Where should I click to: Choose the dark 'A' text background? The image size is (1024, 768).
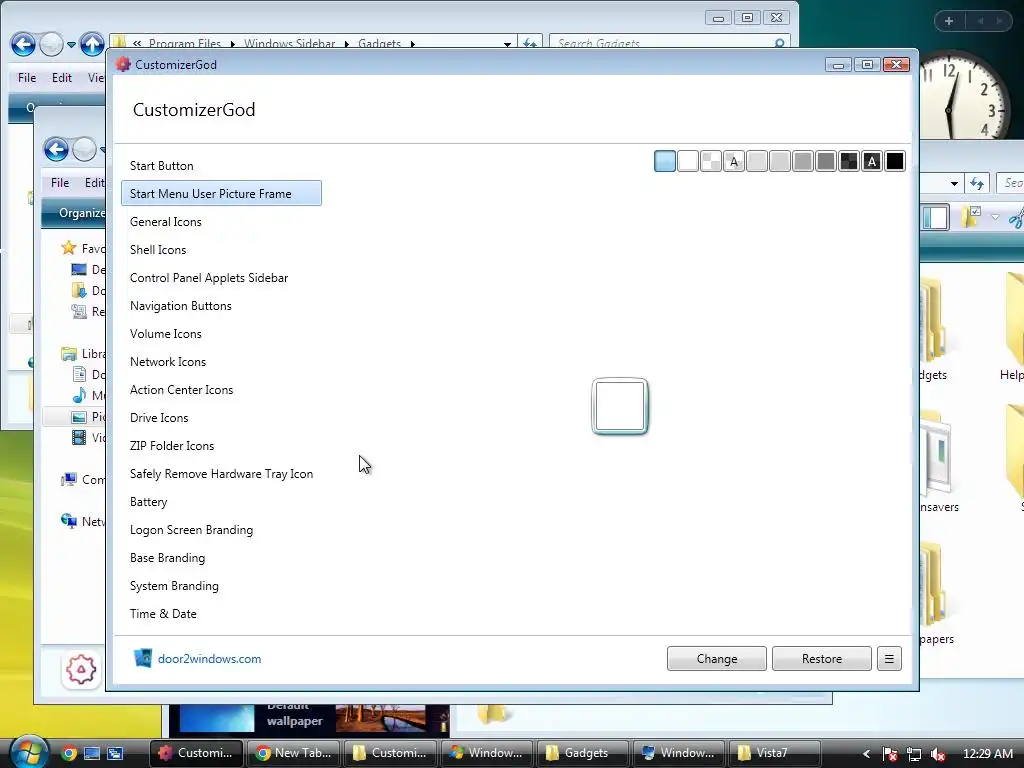click(872, 161)
